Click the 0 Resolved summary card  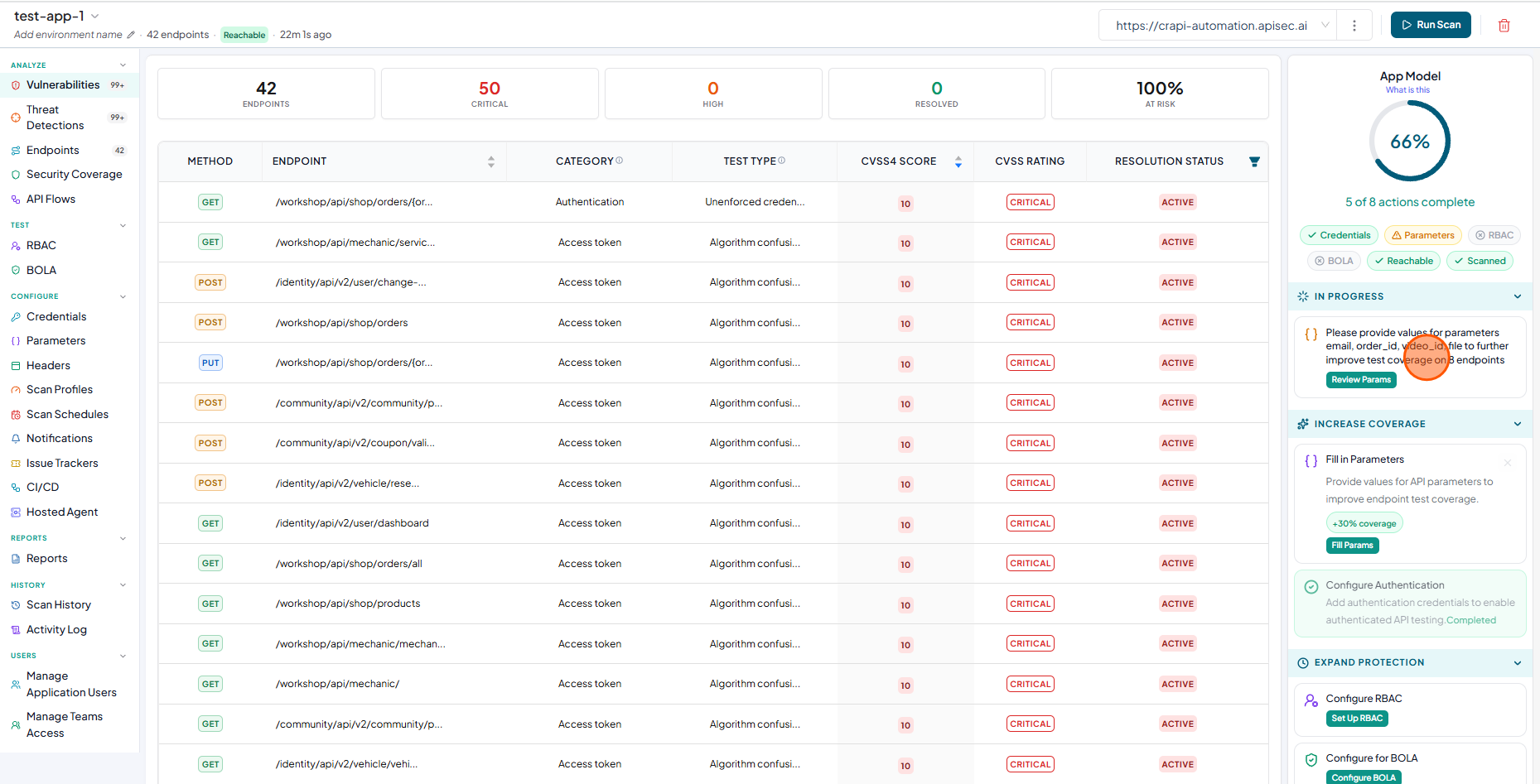[936, 94]
